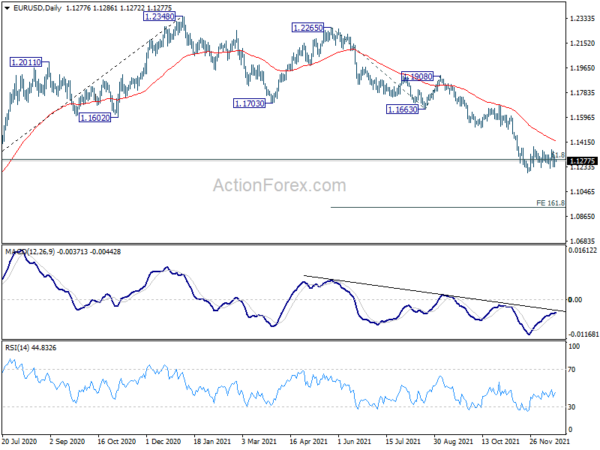
Task: Click the current price tag 1.12775
Action: click(581, 161)
